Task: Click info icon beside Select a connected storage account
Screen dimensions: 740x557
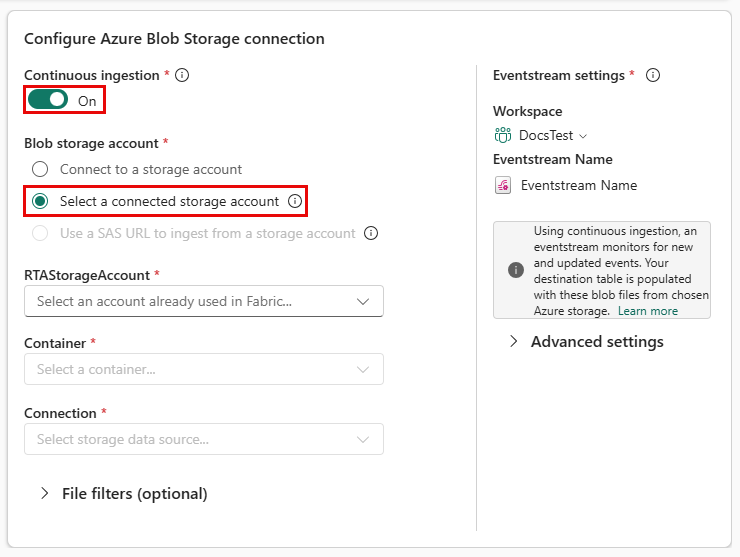Action: point(295,201)
